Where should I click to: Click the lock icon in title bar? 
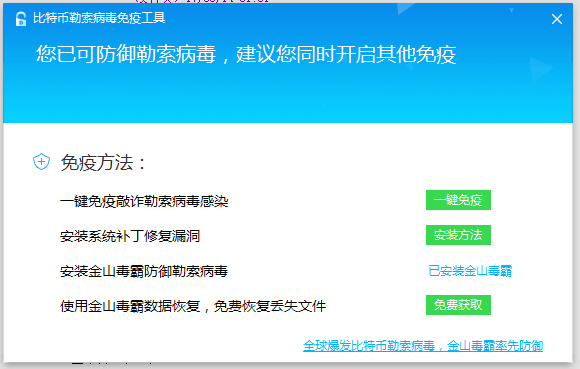[x=21, y=19]
